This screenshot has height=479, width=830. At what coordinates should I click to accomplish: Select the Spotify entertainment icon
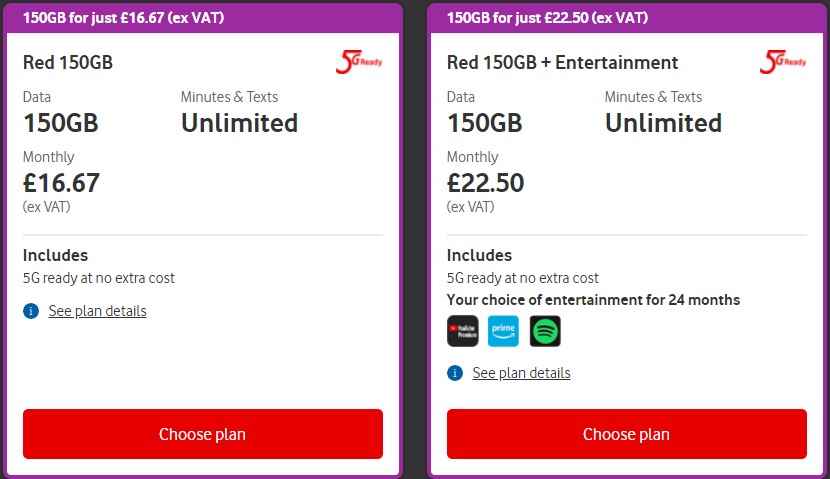pos(545,331)
